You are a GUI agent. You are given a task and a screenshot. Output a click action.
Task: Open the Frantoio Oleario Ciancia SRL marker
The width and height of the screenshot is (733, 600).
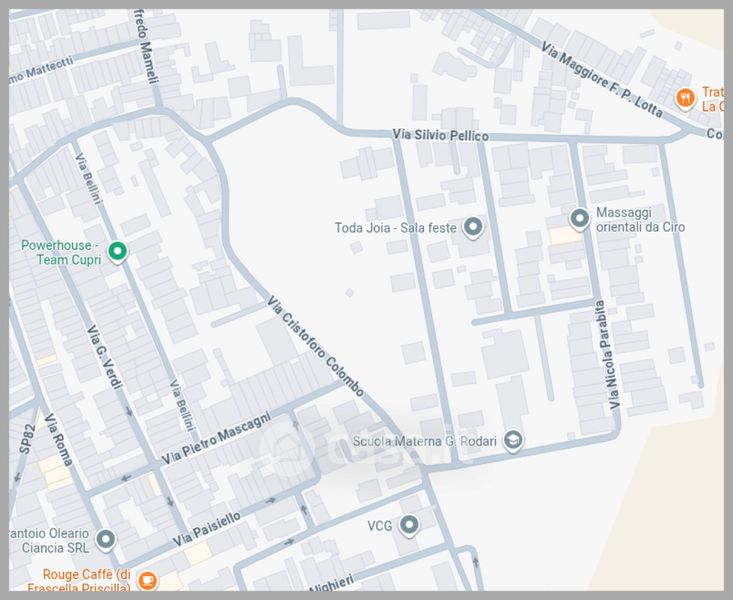(x=105, y=540)
